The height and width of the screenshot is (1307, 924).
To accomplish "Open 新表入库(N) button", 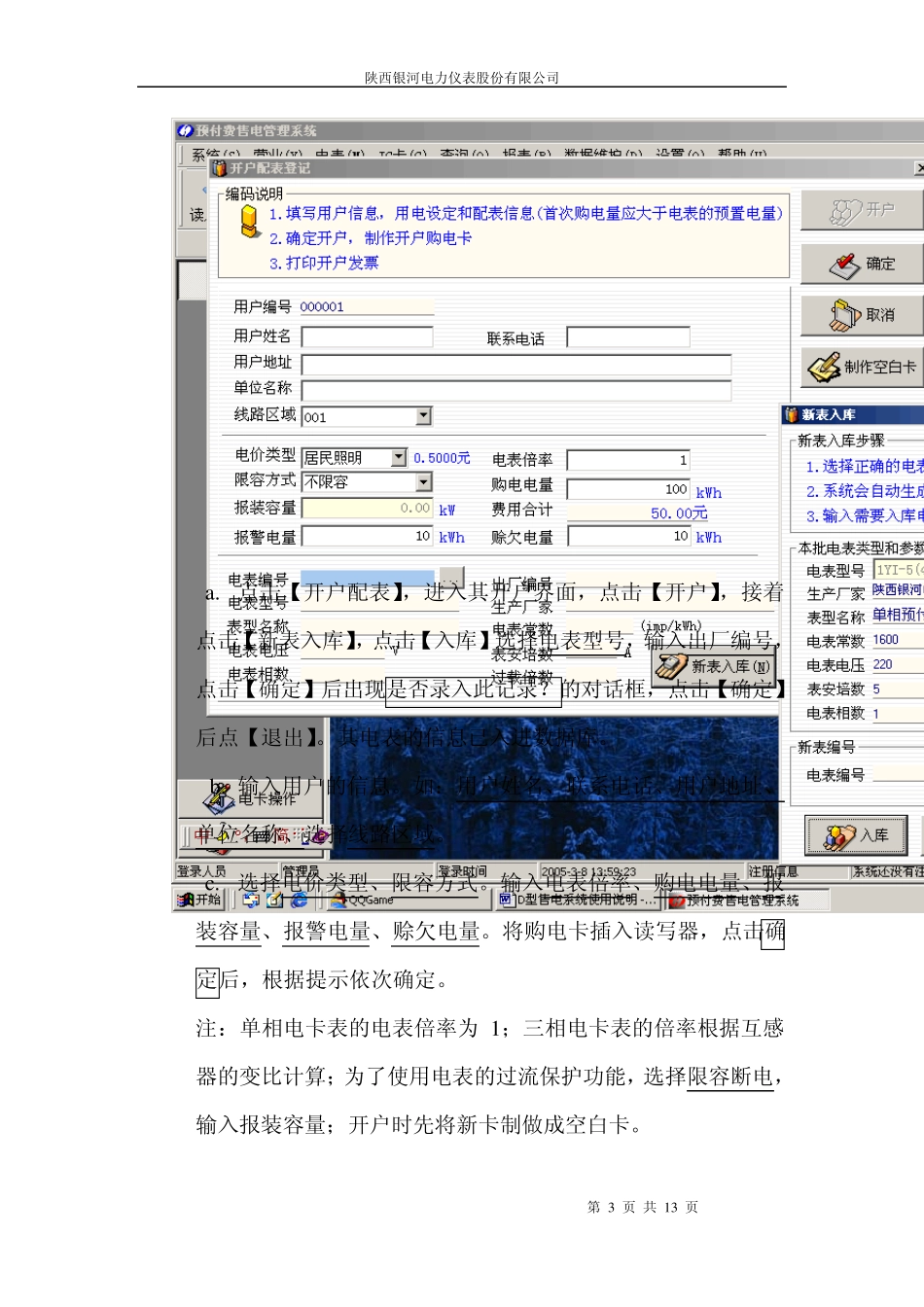I will [714, 667].
